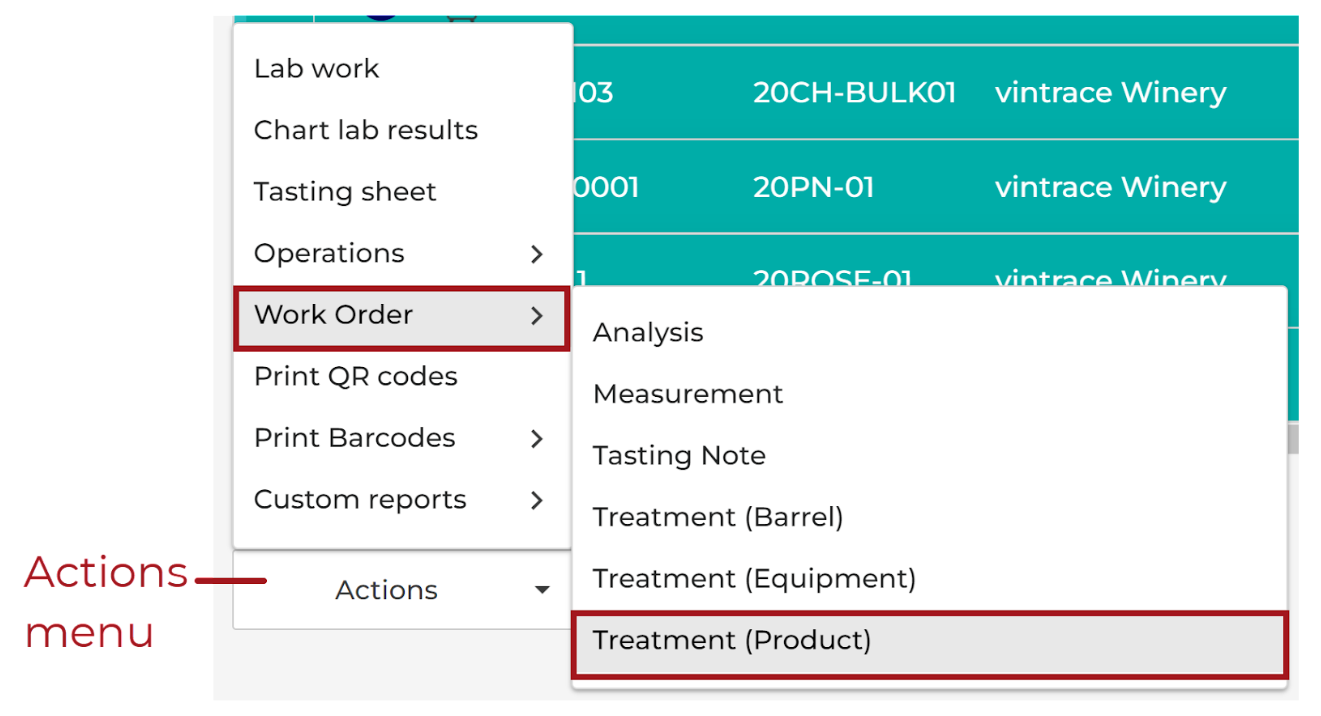
Task: Select the 20CH-BULK01 table row
Action: [x=766, y=93]
